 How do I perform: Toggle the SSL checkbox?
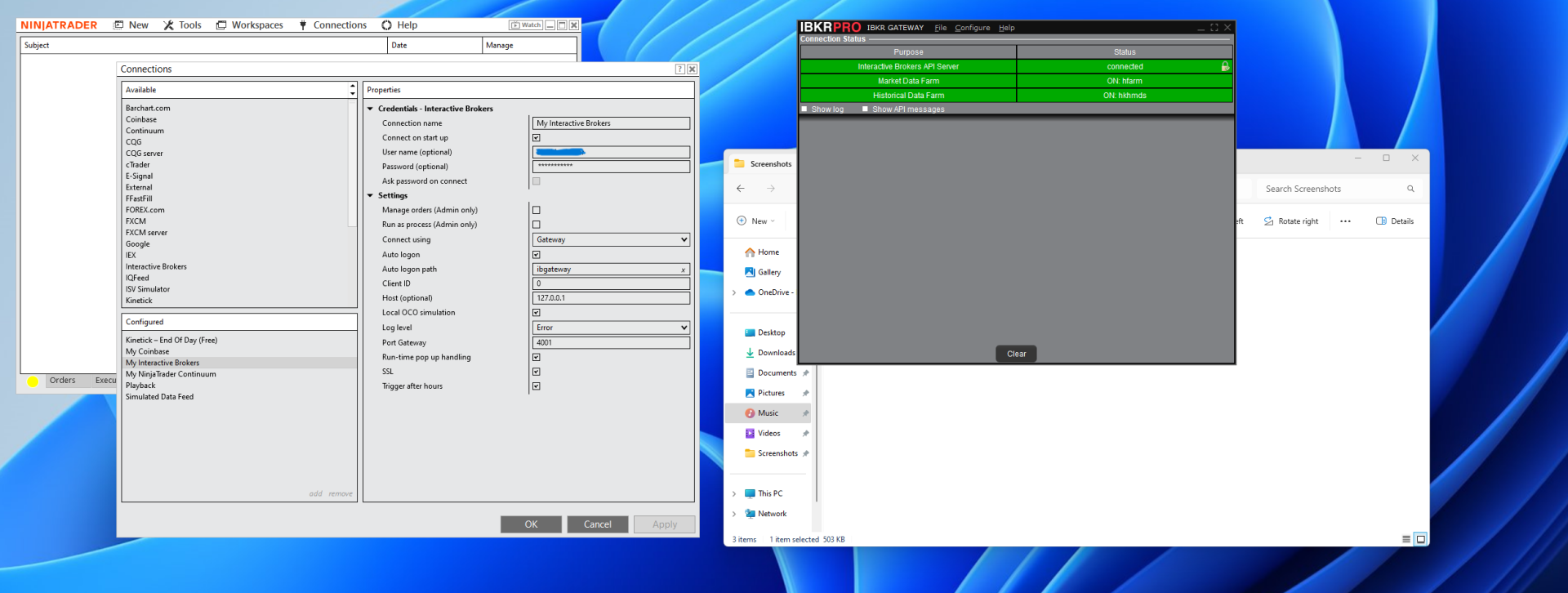537,372
